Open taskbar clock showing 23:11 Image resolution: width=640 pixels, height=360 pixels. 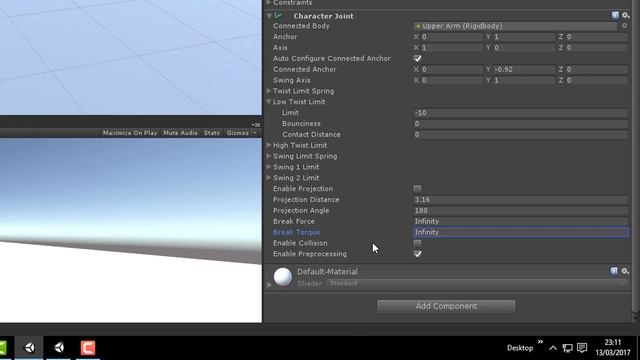pos(613,347)
